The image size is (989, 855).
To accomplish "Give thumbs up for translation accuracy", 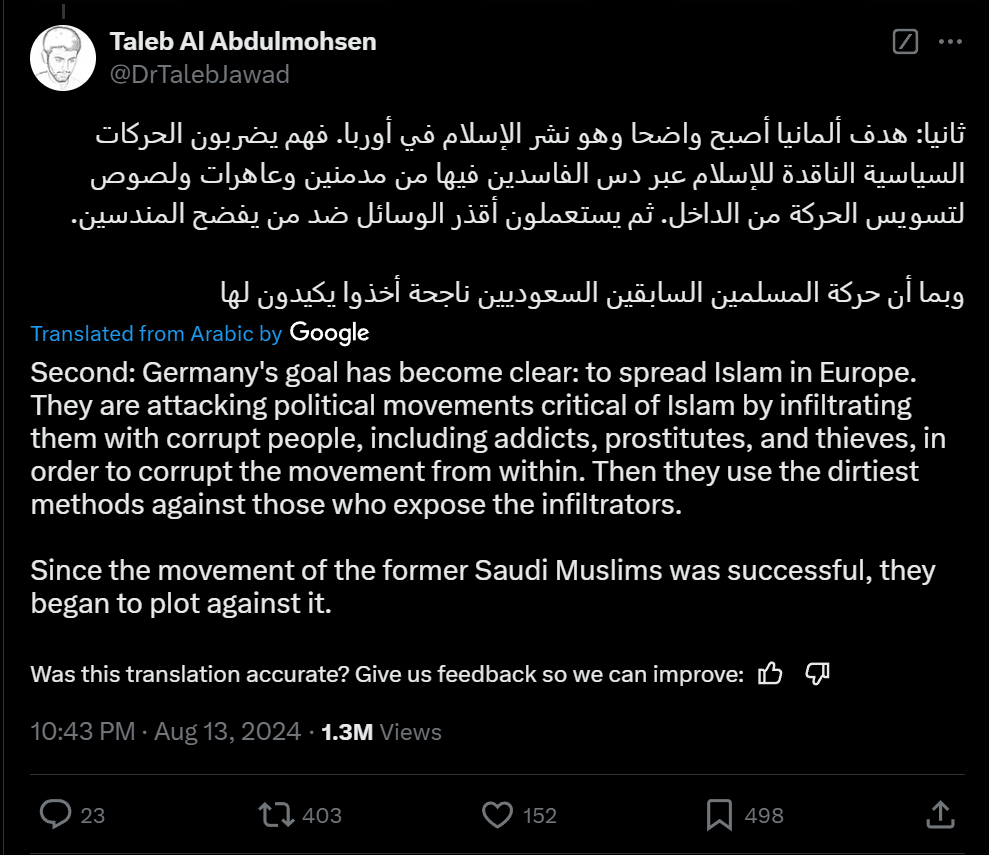I will 770,674.
